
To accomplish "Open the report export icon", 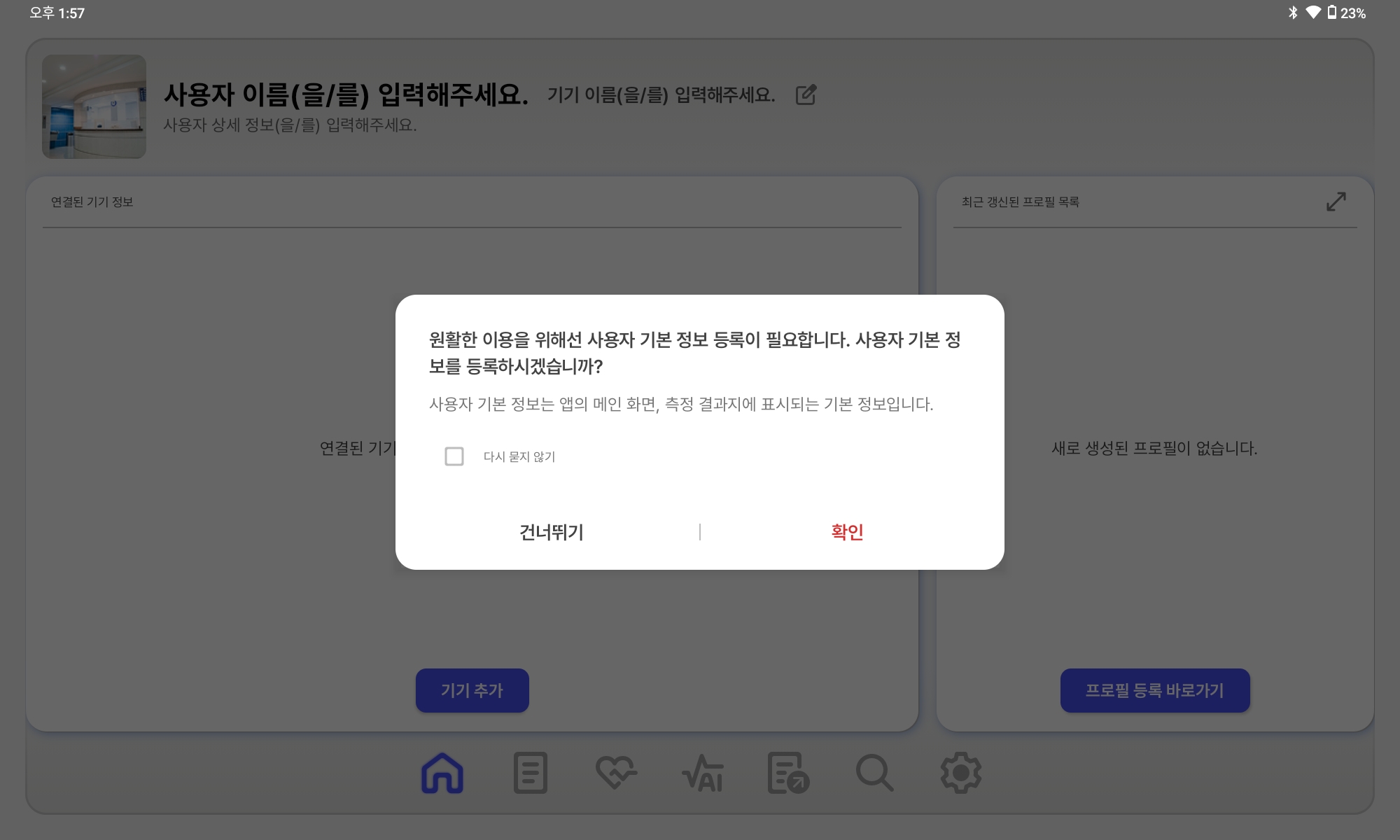I will tap(788, 773).
